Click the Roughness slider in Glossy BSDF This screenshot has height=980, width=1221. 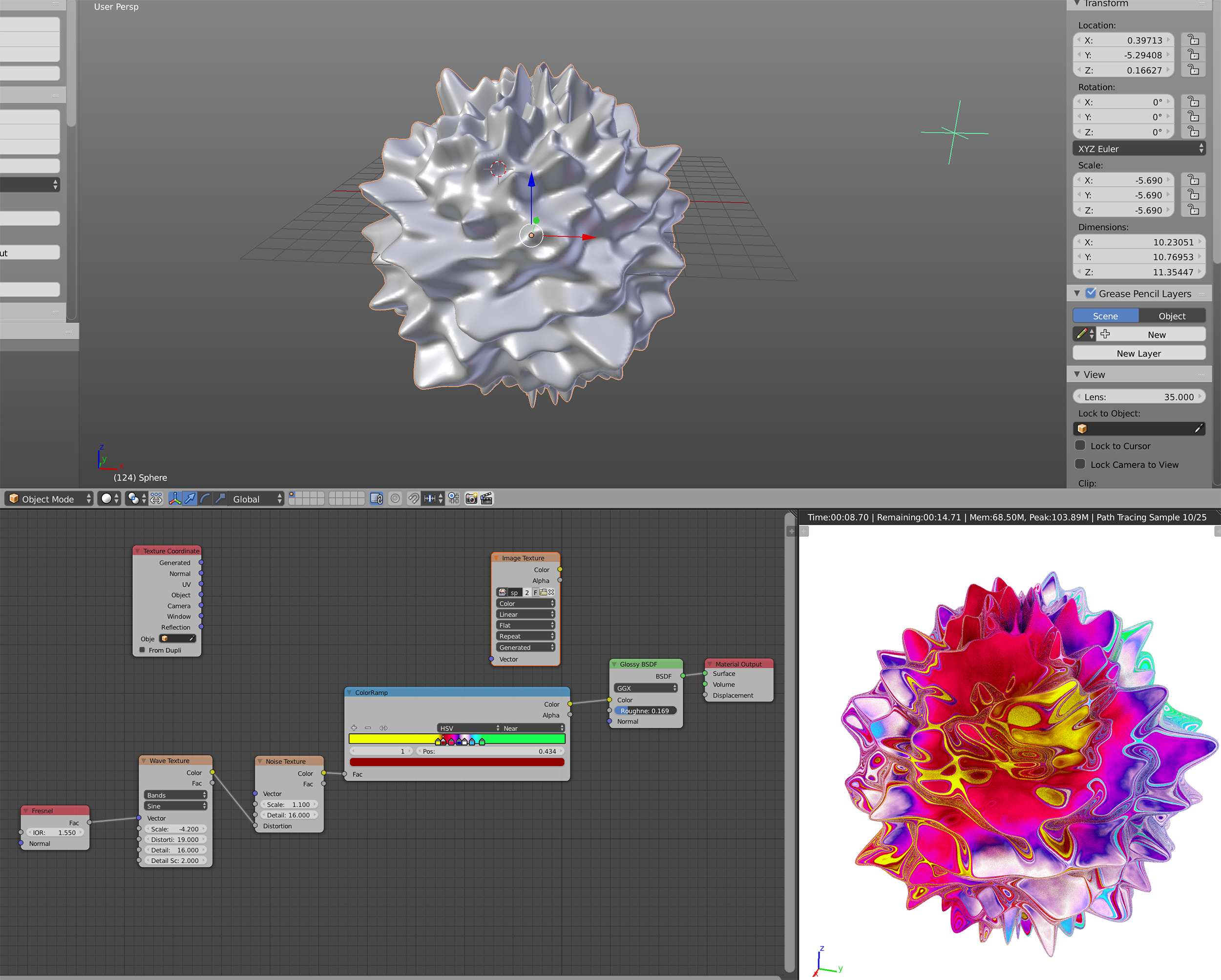646,710
